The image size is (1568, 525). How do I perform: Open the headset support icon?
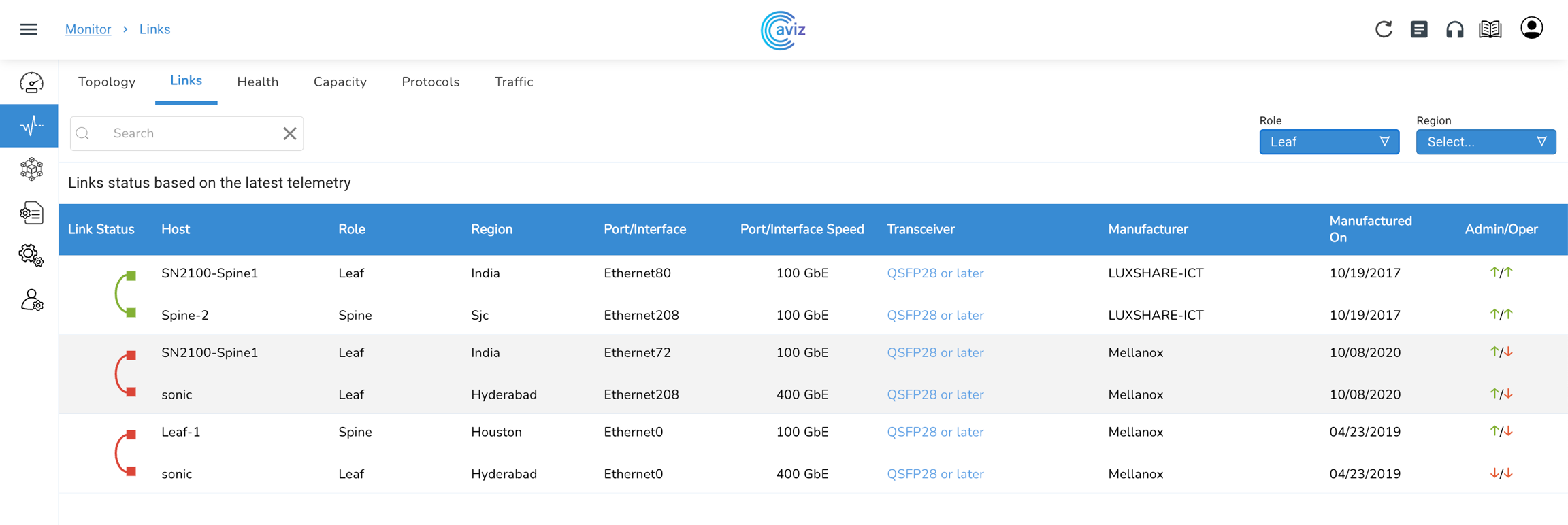1454,29
